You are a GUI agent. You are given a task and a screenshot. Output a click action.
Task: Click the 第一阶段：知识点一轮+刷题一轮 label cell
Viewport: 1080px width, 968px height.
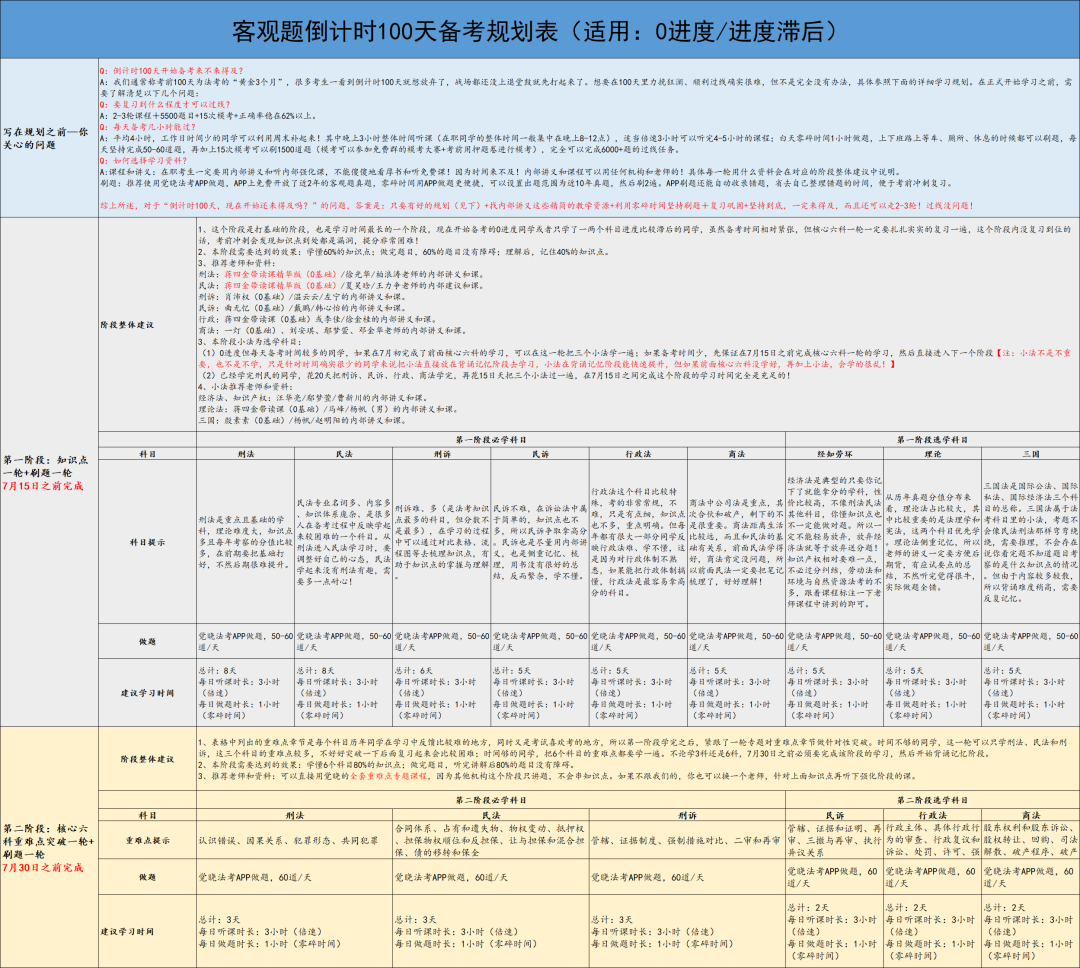coord(49,472)
